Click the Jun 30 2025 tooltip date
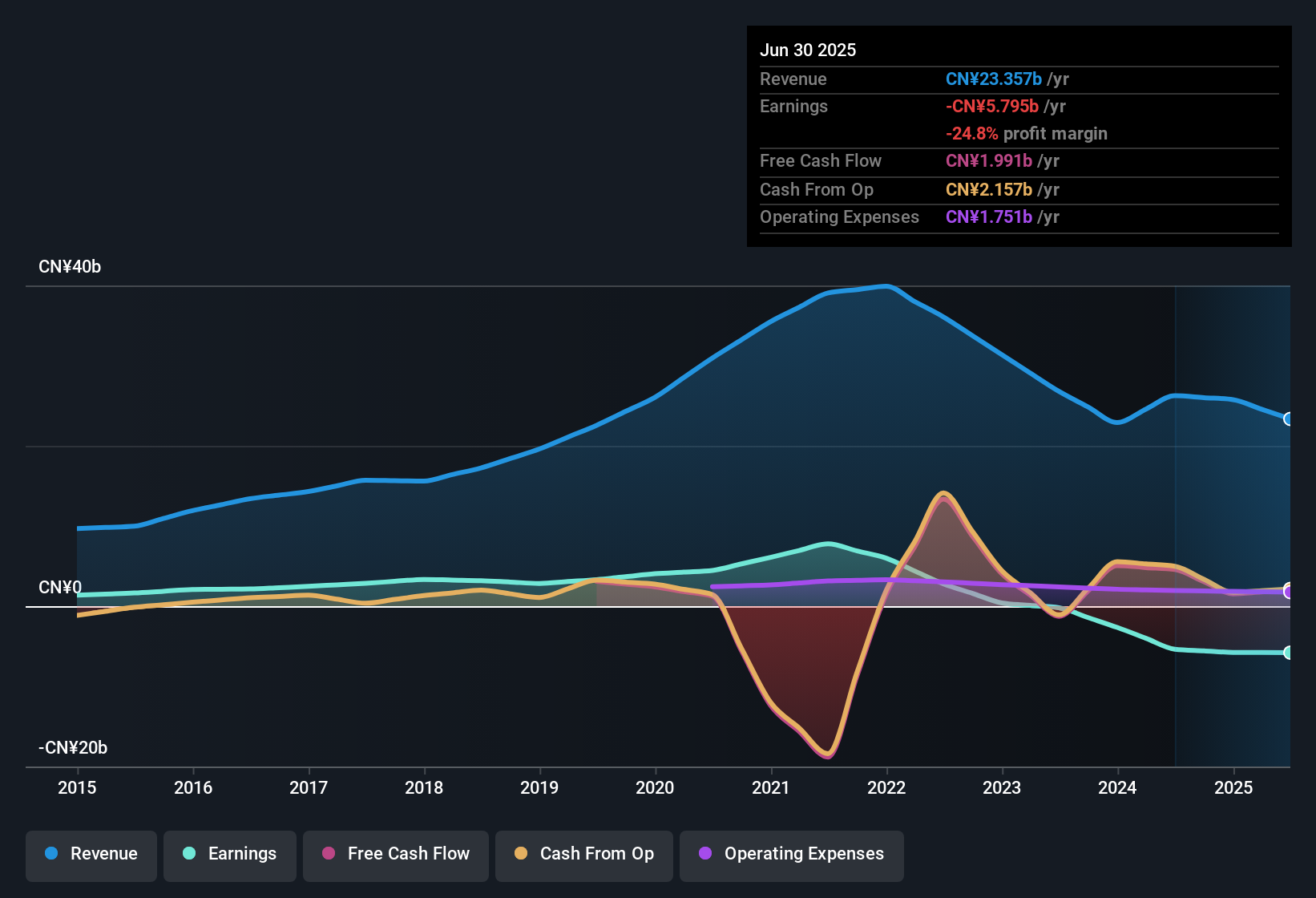 [x=808, y=50]
